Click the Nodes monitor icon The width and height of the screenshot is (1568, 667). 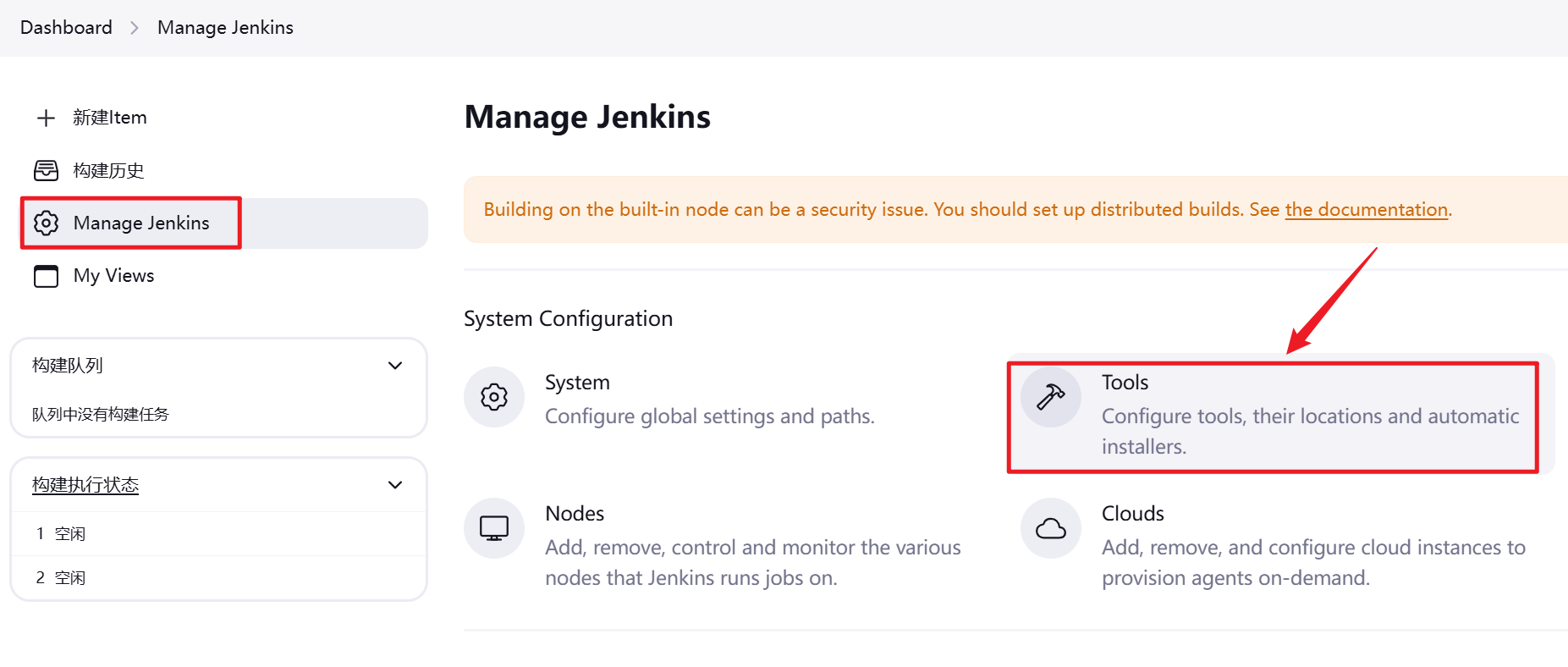coord(494,528)
